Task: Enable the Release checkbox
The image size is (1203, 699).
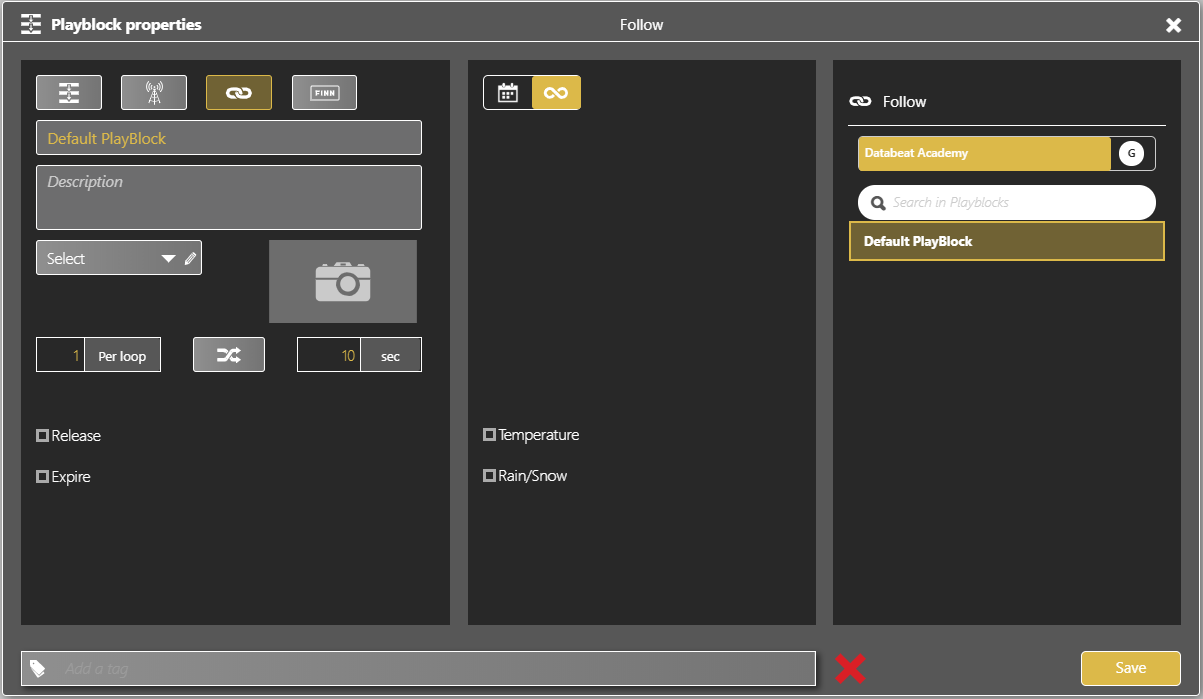Action: (42, 436)
